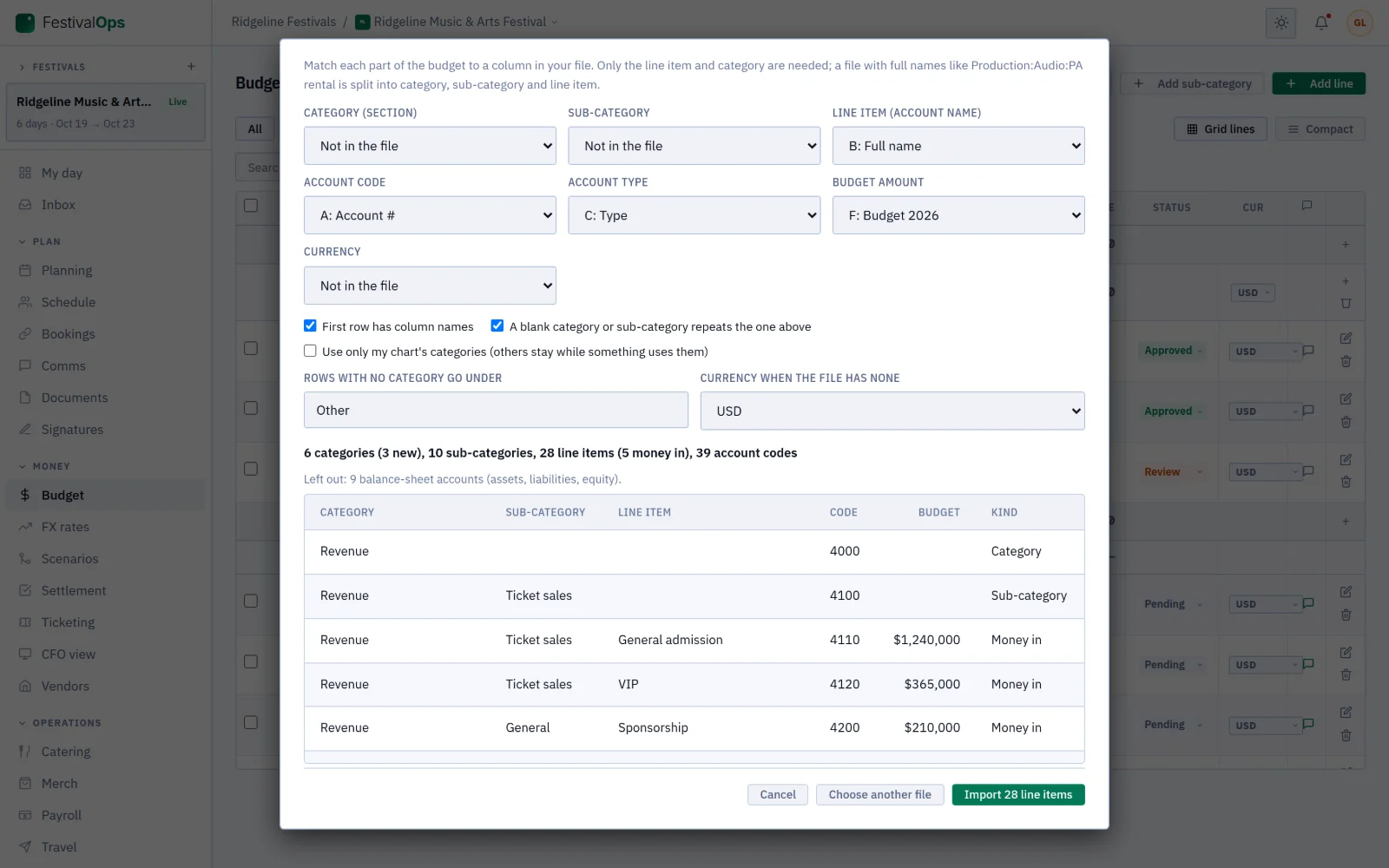Open Currency when the file has none dropdown

[x=892, y=411]
